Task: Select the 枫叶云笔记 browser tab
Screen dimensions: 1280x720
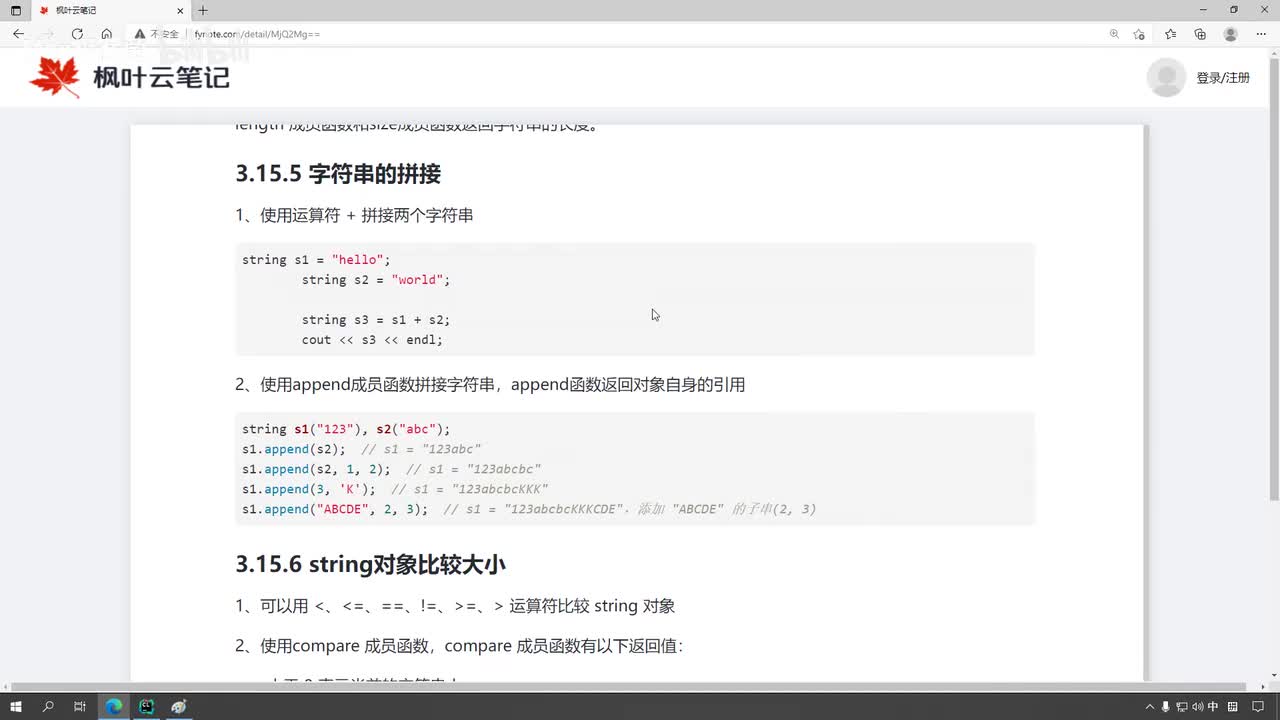Action: 111,10
